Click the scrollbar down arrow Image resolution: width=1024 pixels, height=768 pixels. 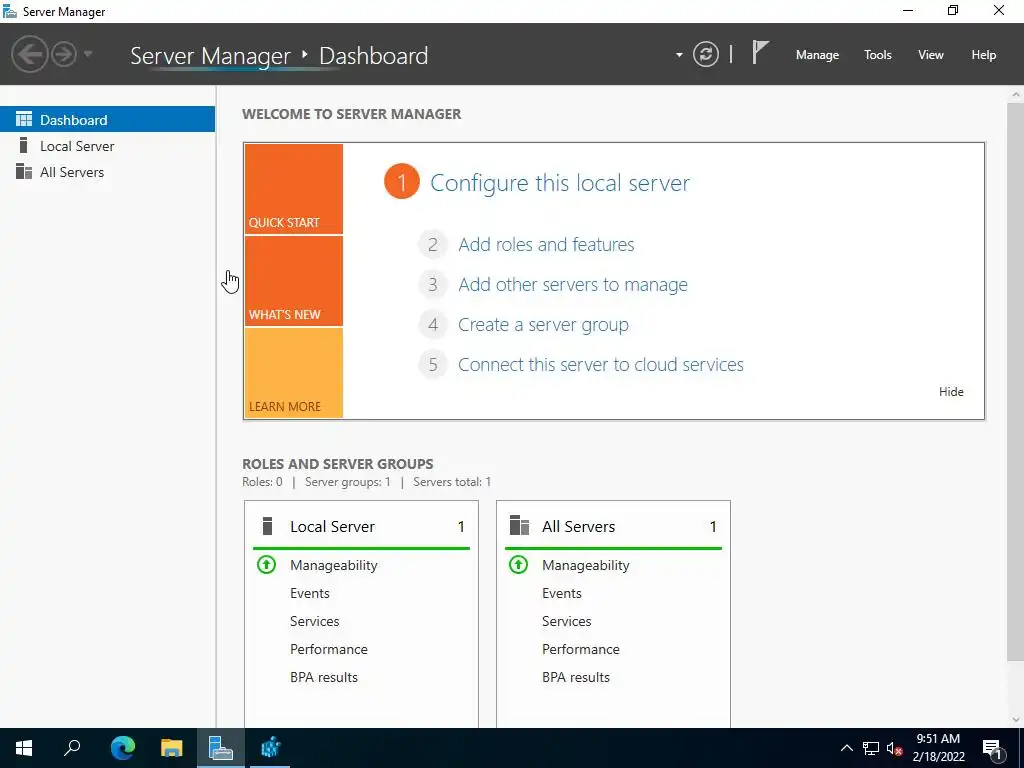pyautogui.click(x=1016, y=720)
